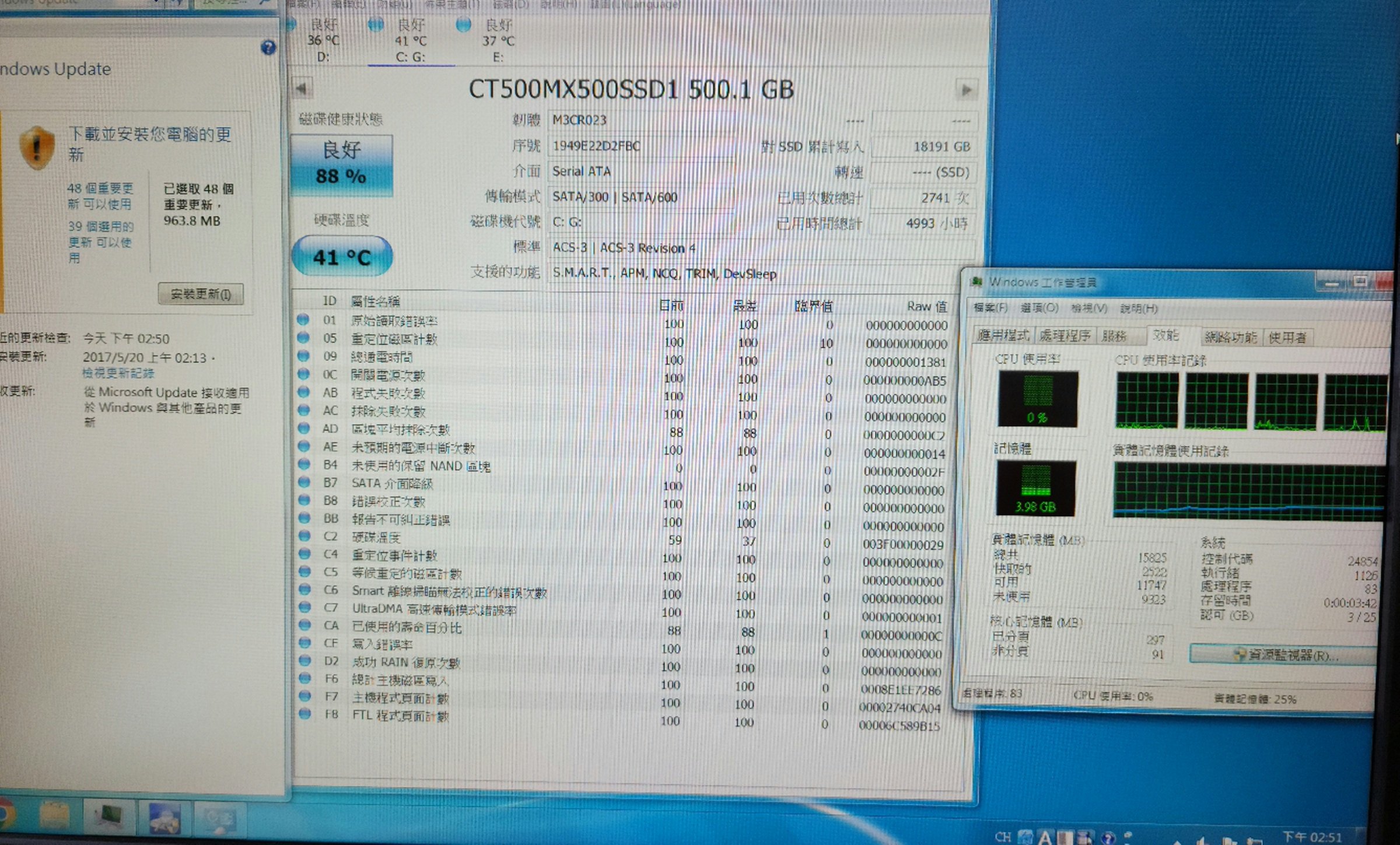Viewport: 1400px width, 845px height.
Task: Select the D: drive status icon in CrystalDiskInfo
Action: tap(290, 25)
